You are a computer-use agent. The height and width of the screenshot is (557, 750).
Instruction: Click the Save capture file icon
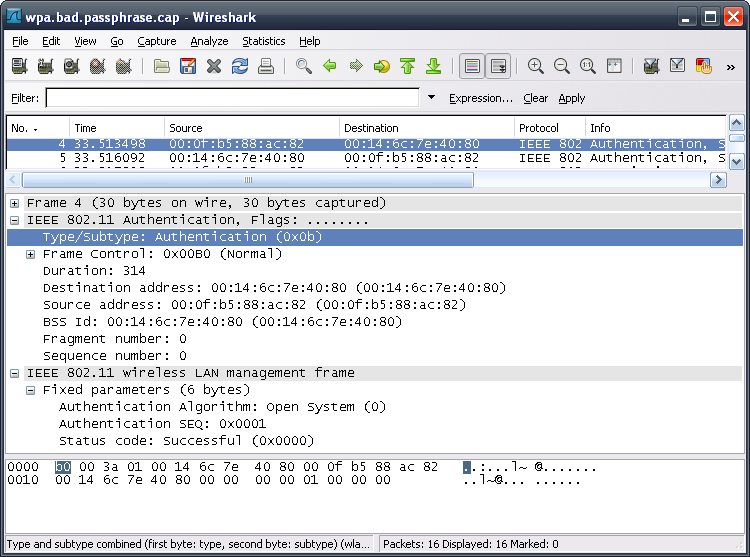pyautogui.click(x=188, y=67)
